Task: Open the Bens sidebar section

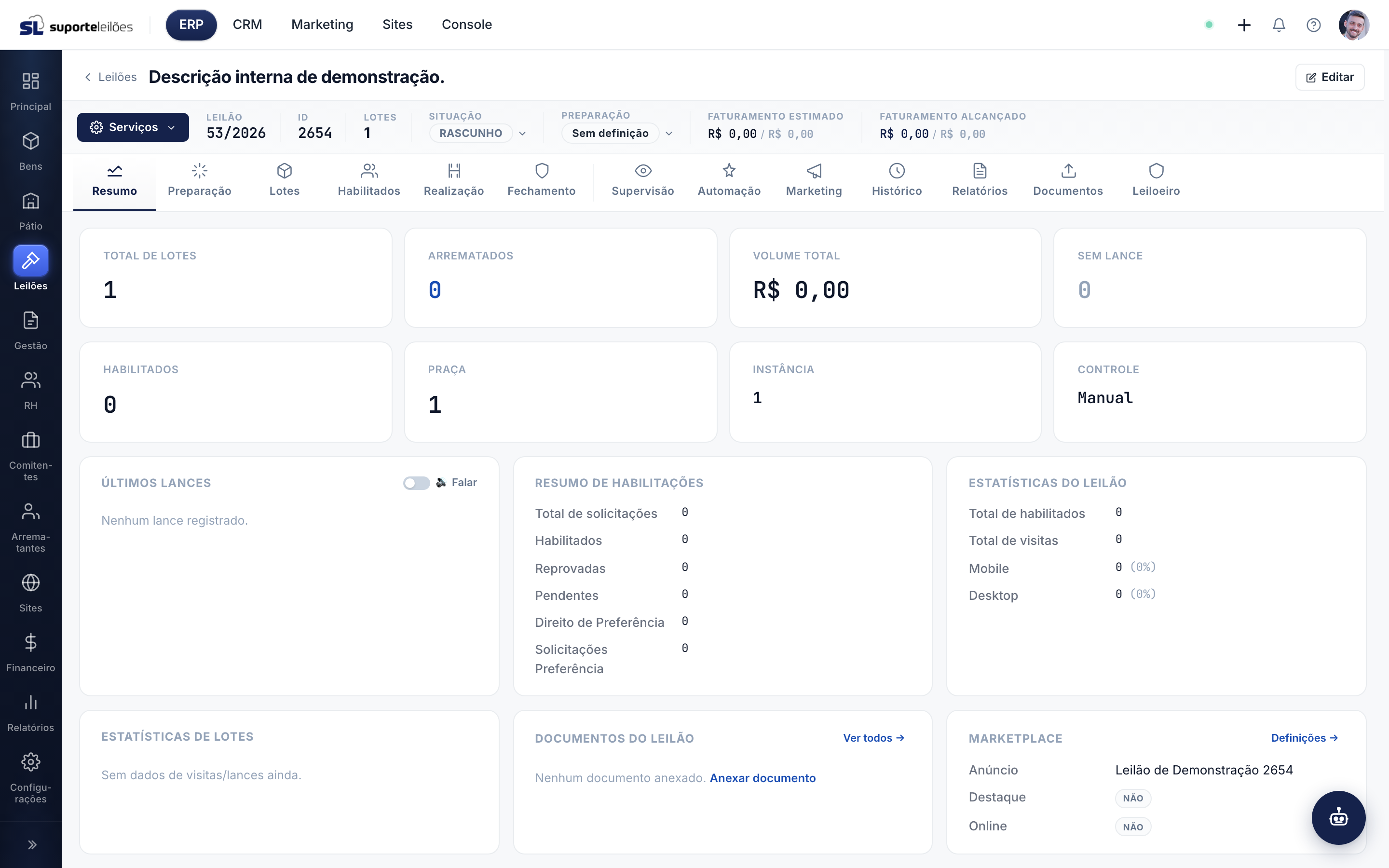Action: pos(30,151)
